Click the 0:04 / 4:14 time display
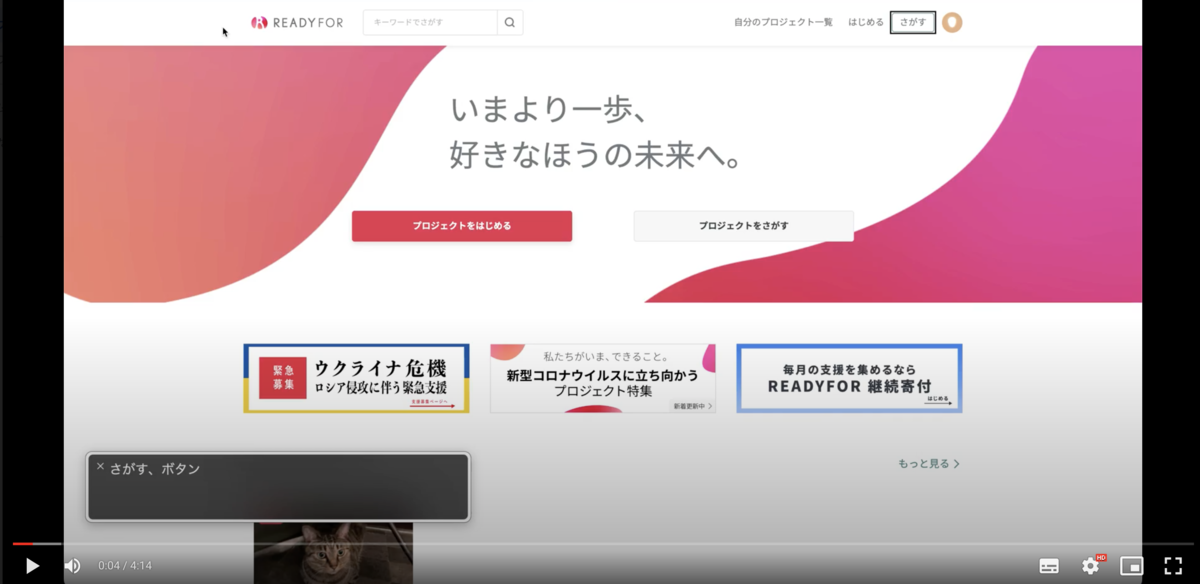1200x584 pixels. [x=125, y=566]
